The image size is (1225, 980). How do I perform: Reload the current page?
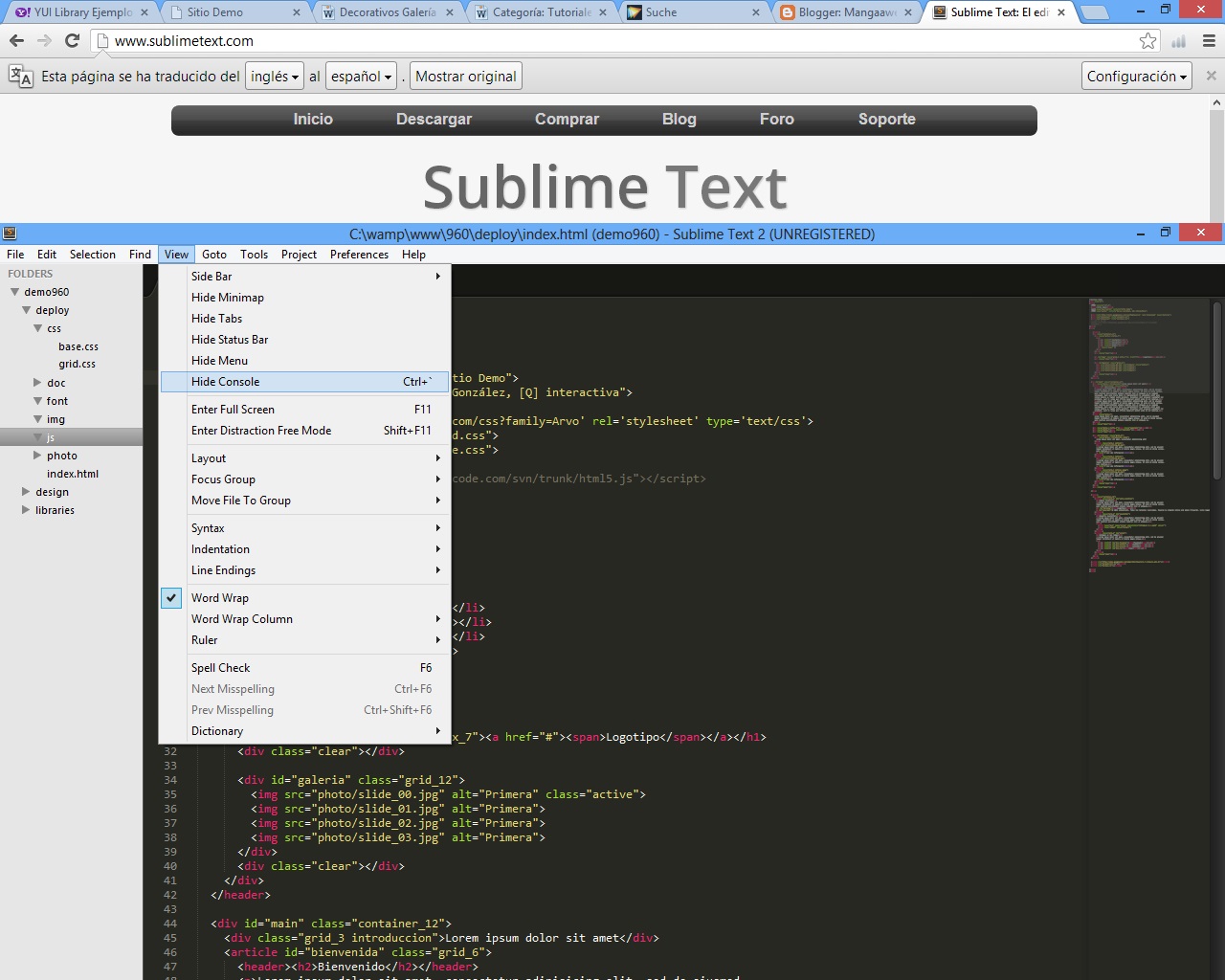point(73,40)
